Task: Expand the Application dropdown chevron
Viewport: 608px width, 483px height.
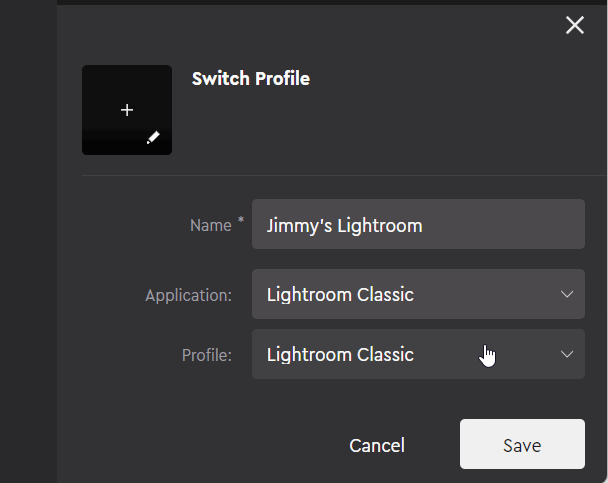Action: [567, 295]
